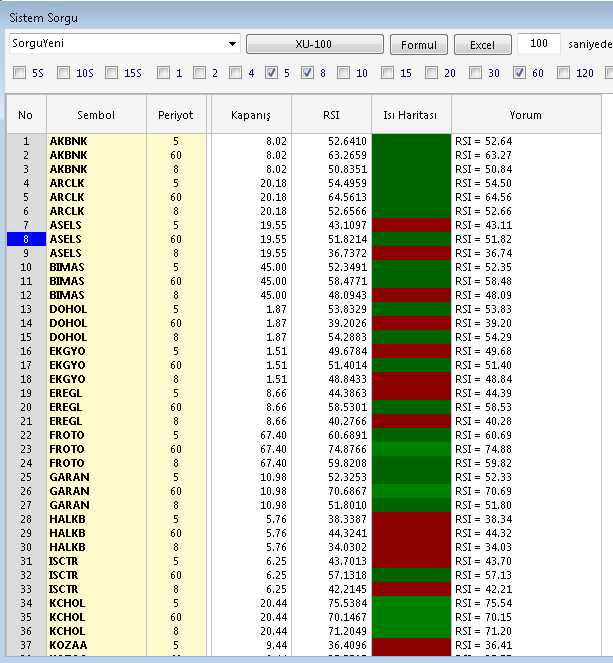Select ARCLK in row 5
613x663 pixels.
pyautogui.click(x=67, y=197)
